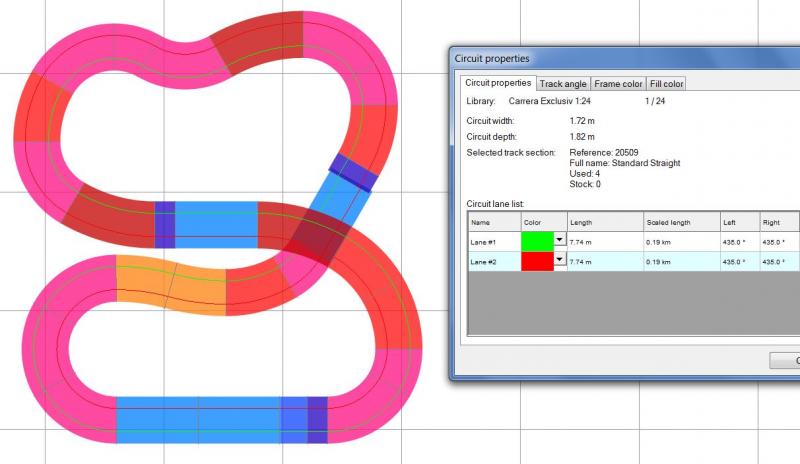Open Lane #1 color dropdown arrow
Screen dimensions: 800x464
pyautogui.click(x=559, y=241)
